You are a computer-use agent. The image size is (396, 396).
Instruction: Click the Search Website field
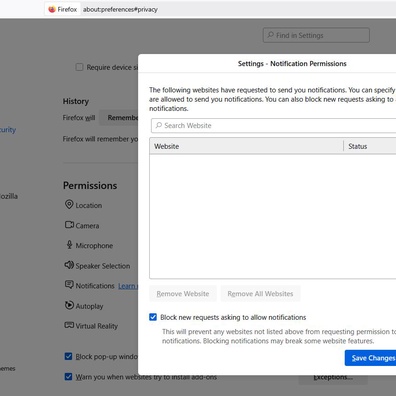click(274, 125)
